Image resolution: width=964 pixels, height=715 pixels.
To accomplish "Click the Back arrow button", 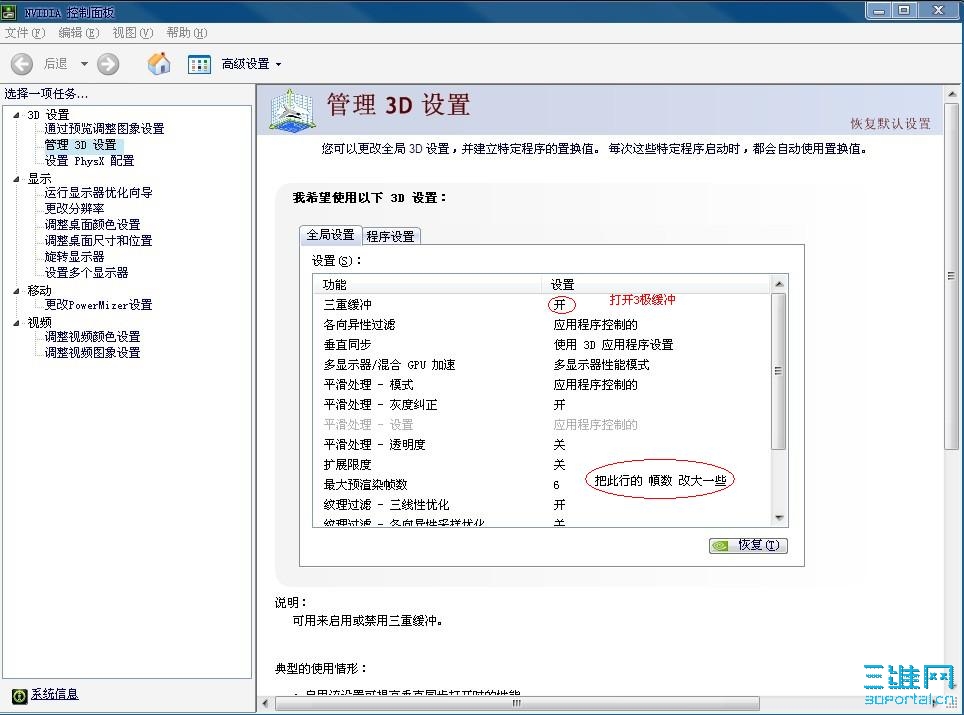I will [22, 63].
